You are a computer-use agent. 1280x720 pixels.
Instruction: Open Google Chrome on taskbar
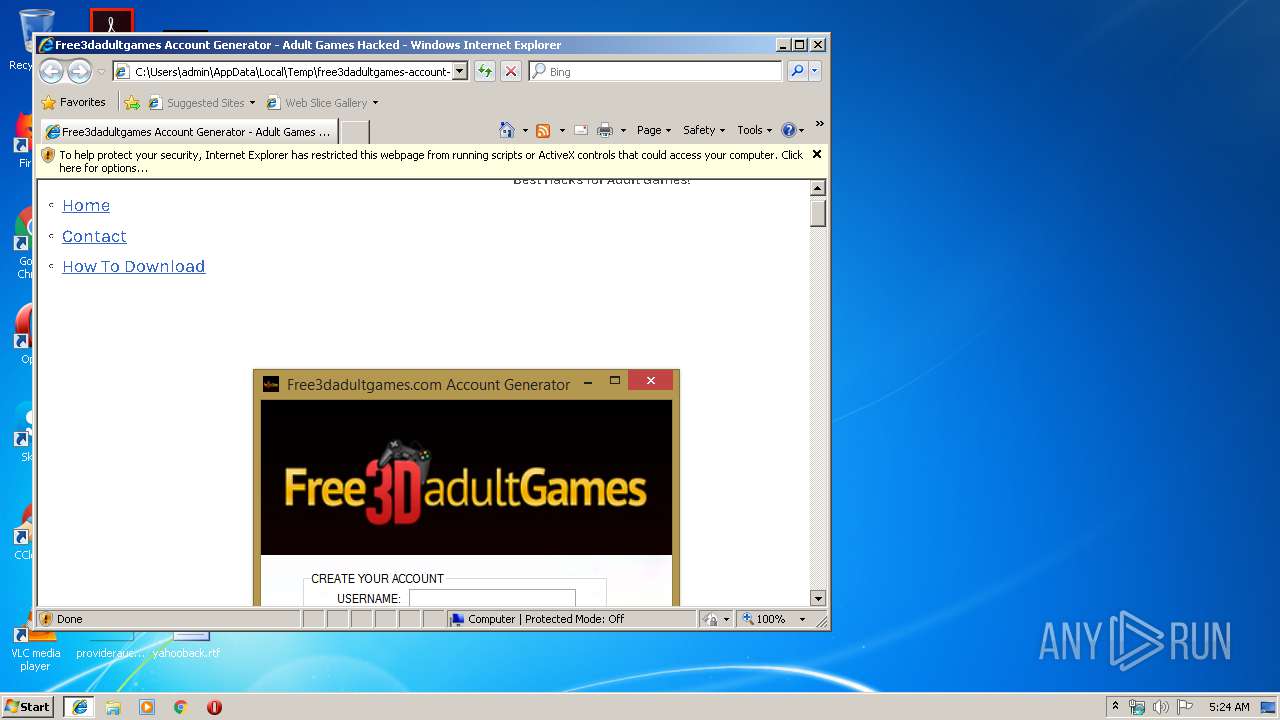[x=181, y=706]
